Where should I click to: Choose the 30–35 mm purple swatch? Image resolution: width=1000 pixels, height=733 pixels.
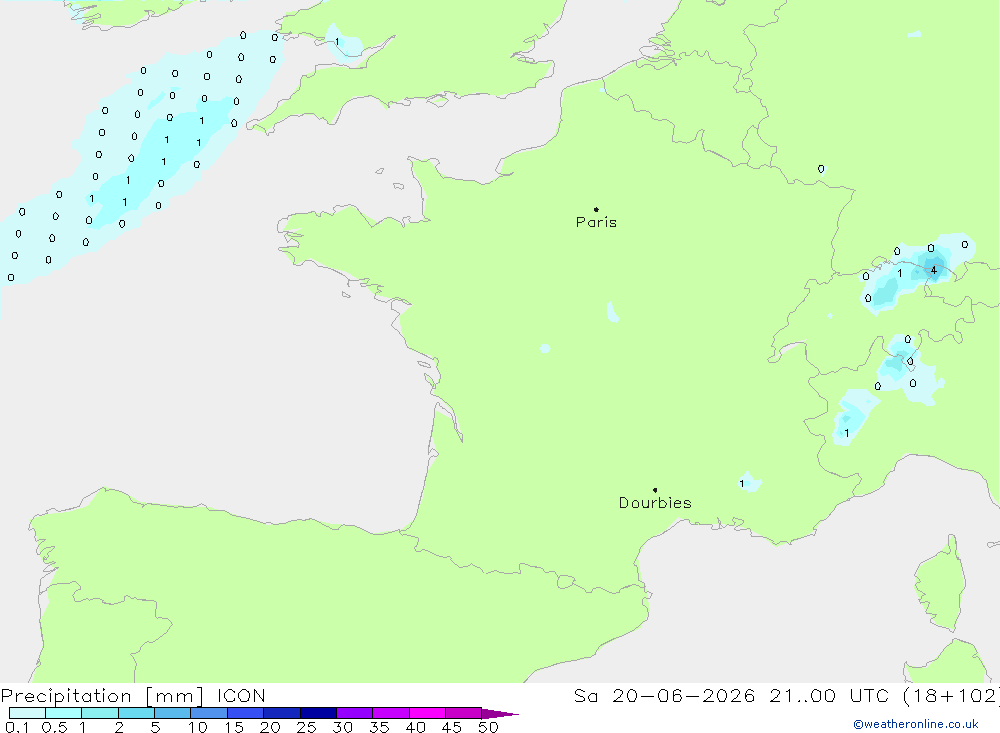click(x=355, y=713)
